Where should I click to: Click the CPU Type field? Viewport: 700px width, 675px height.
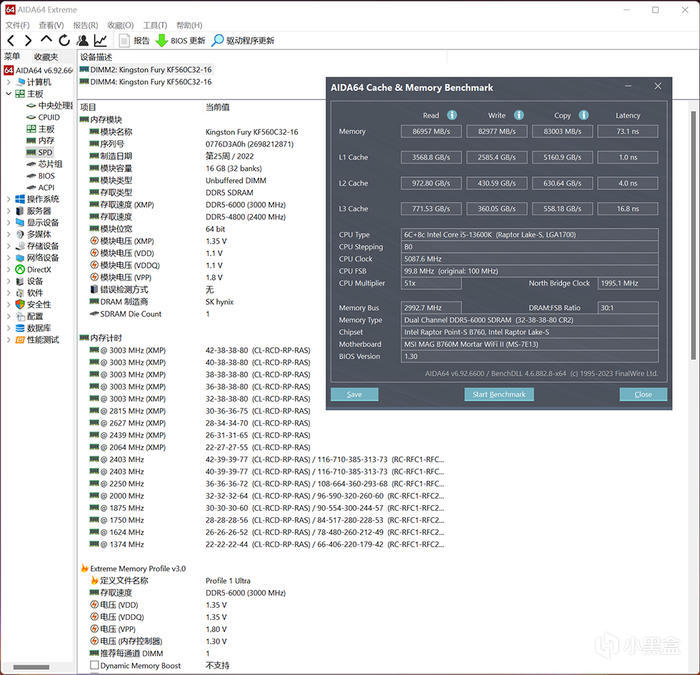529,234
